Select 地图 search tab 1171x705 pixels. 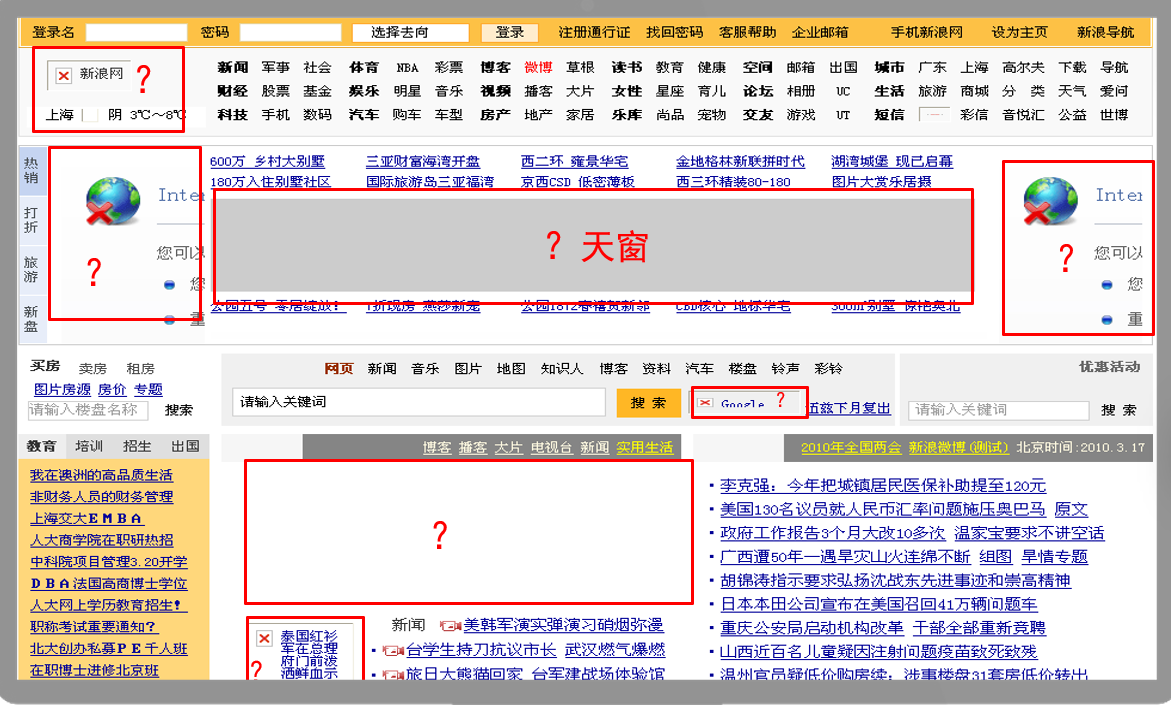tap(511, 369)
